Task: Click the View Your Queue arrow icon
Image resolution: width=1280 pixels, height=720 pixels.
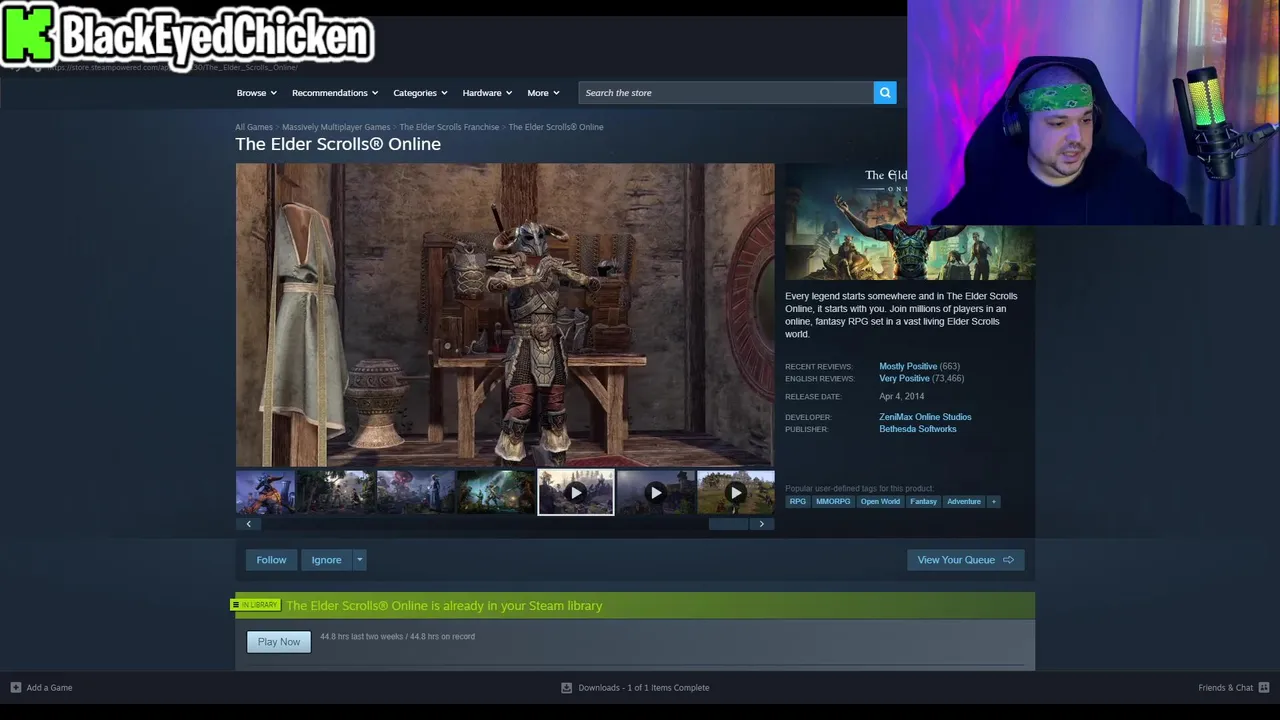Action: [1008, 560]
